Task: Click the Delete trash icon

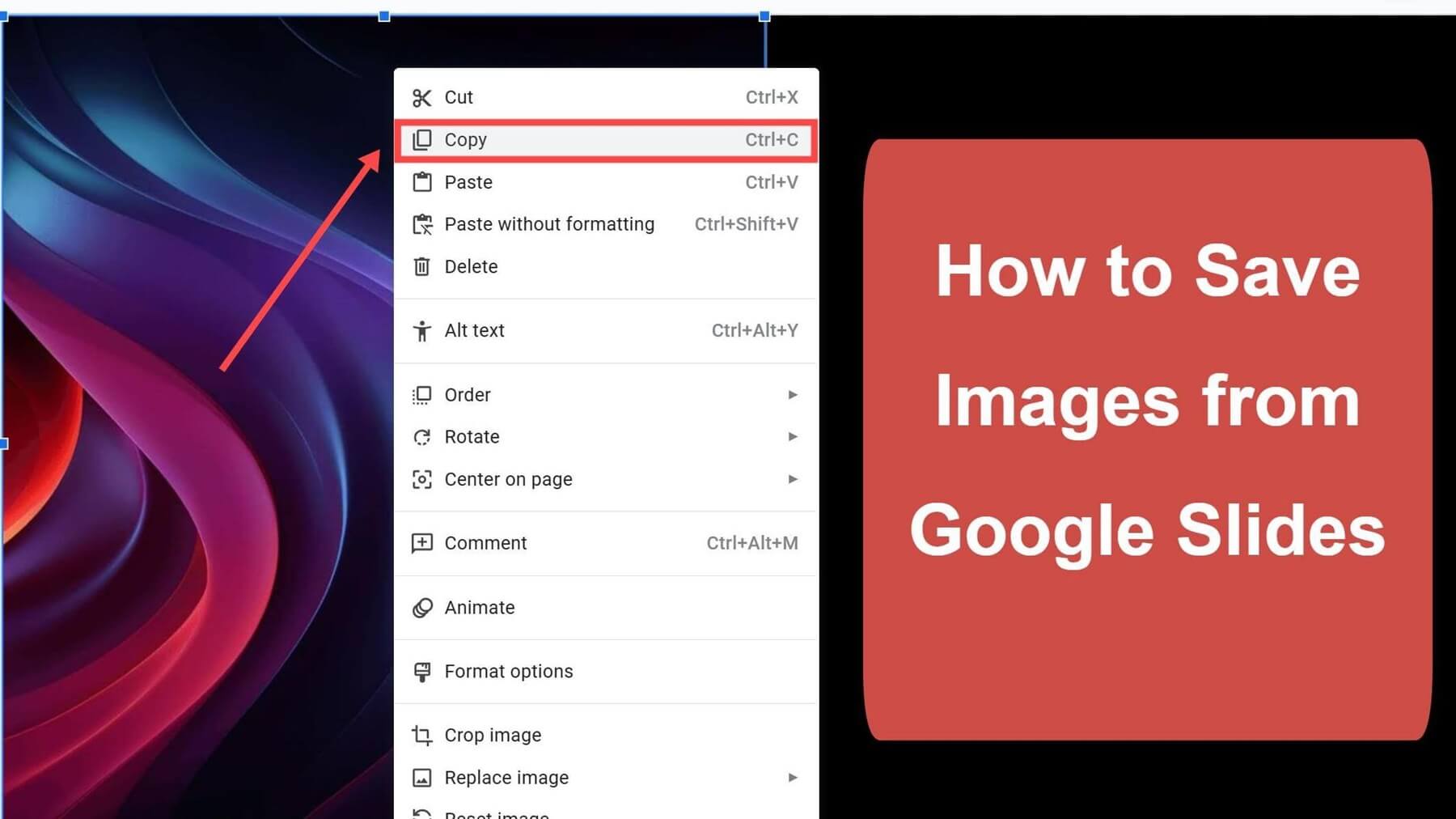Action: 421,266
